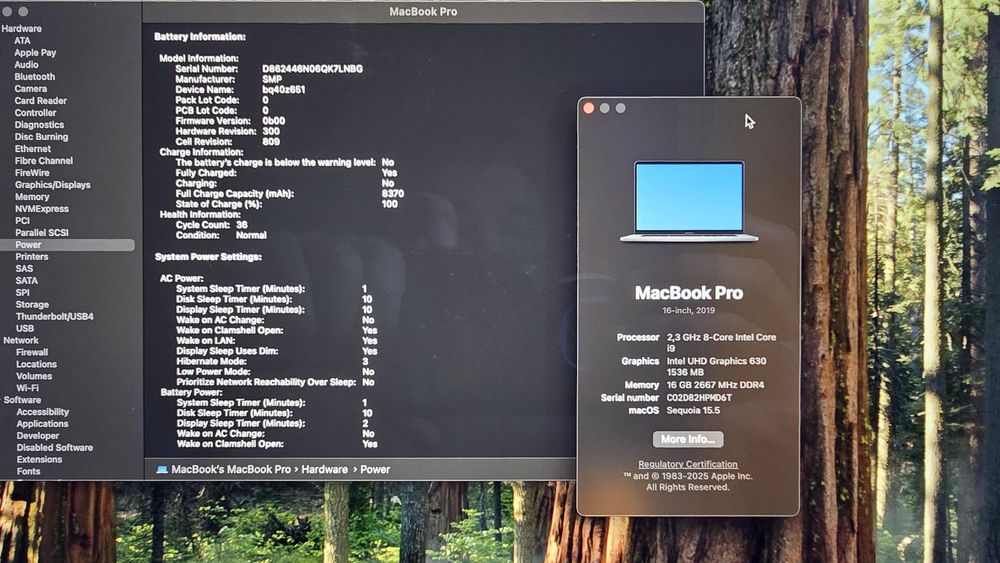
Task: Select Thunderbolt/USB4 in sidebar
Action: (55, 316)
